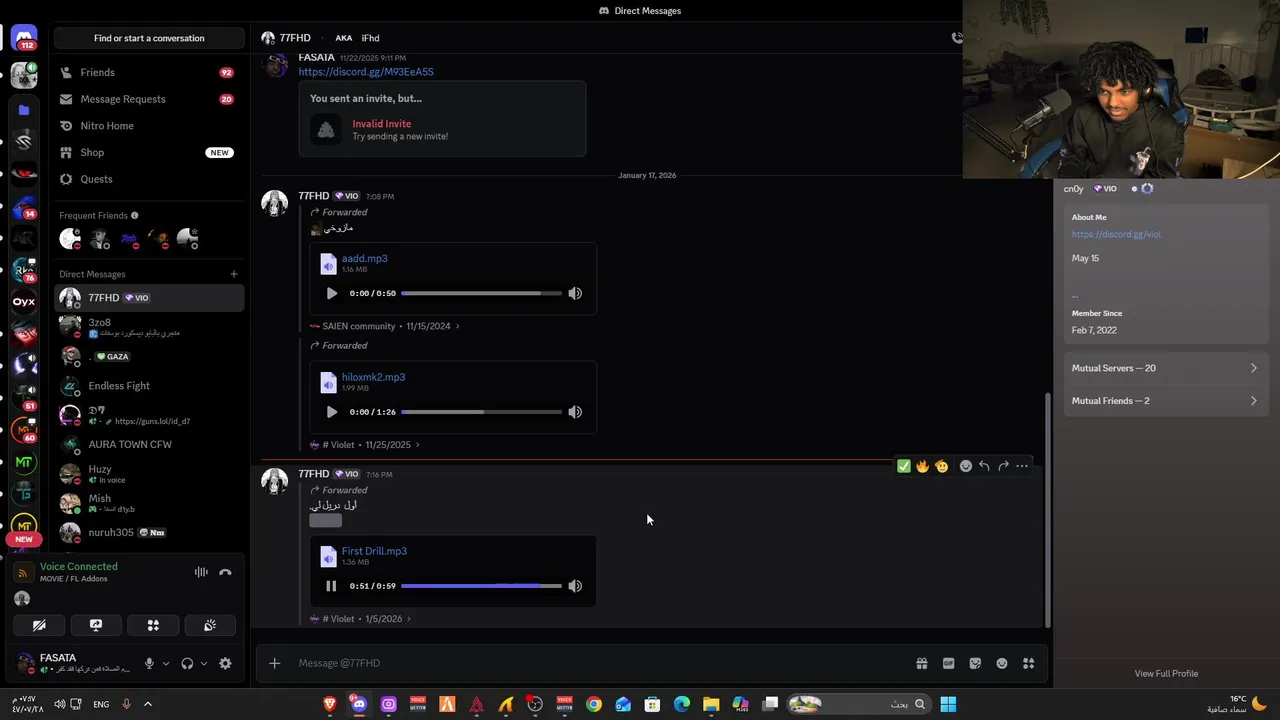
Task: Turn on camera in voice panel
Action: pyautogui.click(x=39, y=625)
